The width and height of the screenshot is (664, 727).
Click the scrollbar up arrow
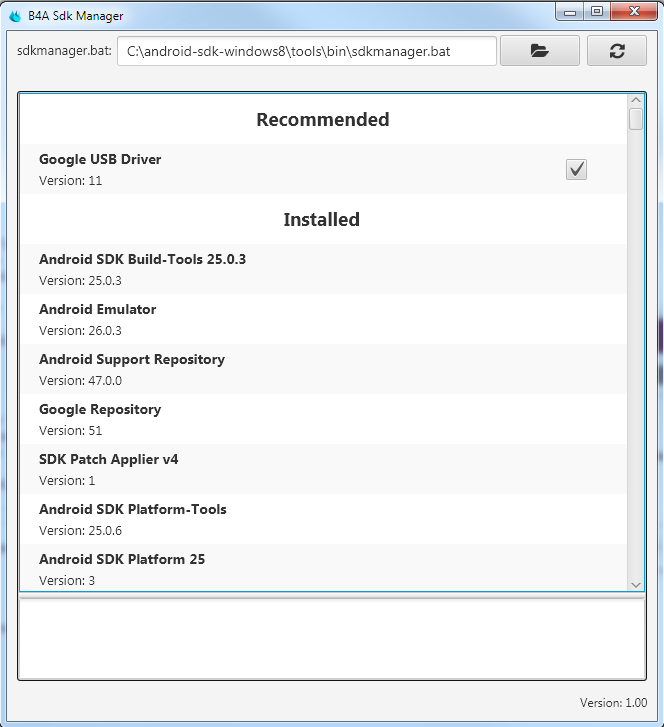click(636, 101)
